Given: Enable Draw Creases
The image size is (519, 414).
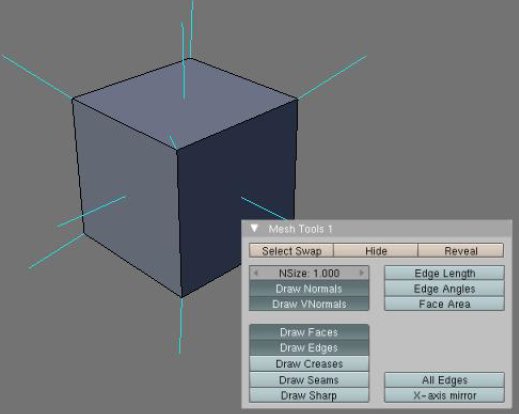Looking at the screenshot, I should pyautogui.click(x=309, y=364).
